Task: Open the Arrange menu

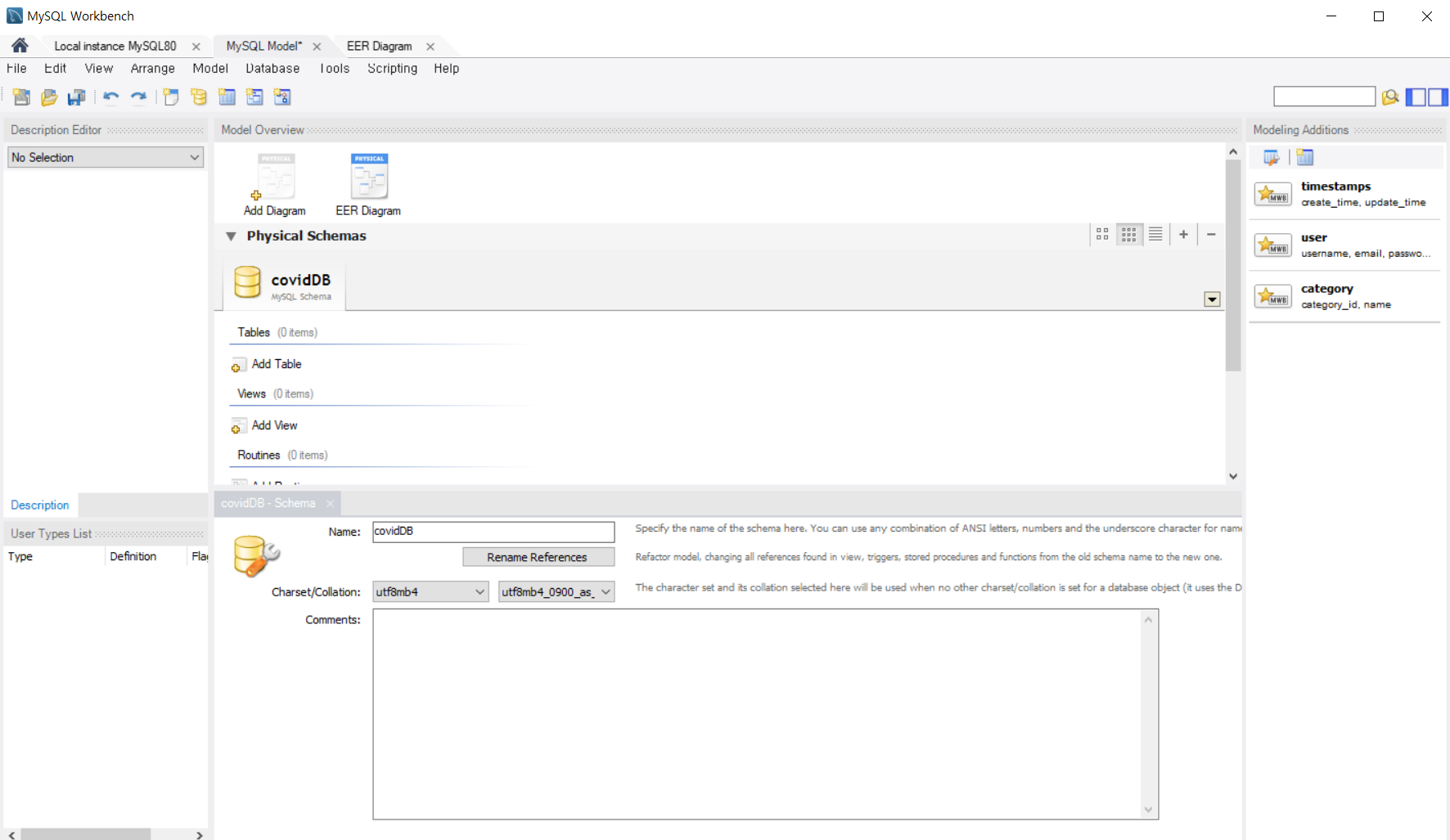Action: [x=153, y=69]
